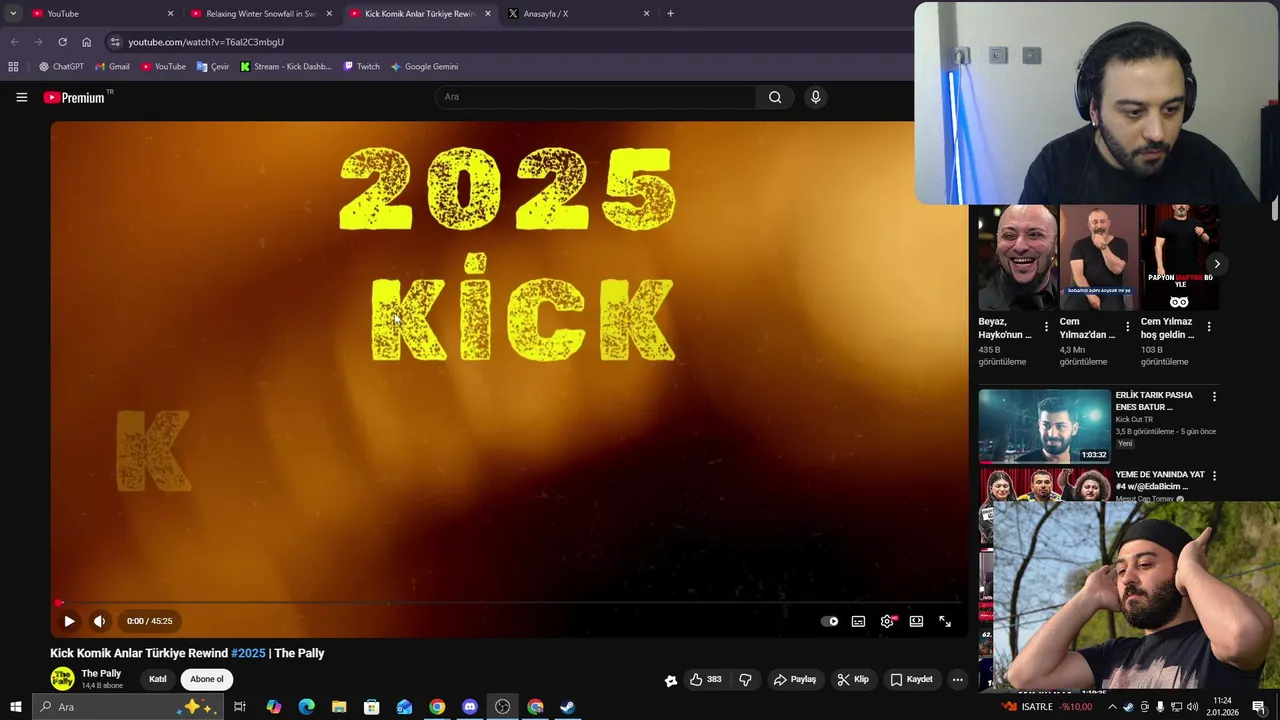Image resolution: width=1280 pixels, height=720 pixels.
Task: Close the Relaxing Winter Snowfall tab
Action: pyautogui.click(x=329, y=14)
